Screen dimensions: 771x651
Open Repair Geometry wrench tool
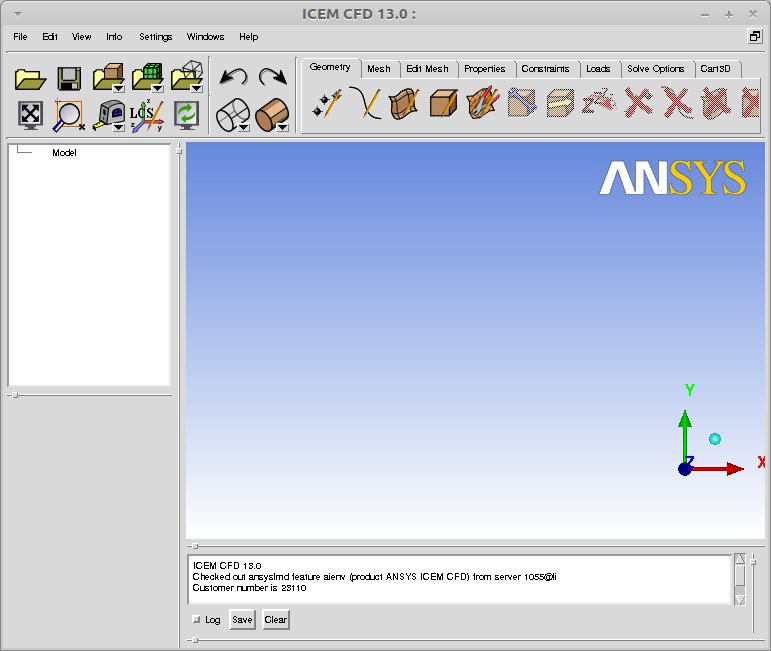522,102
